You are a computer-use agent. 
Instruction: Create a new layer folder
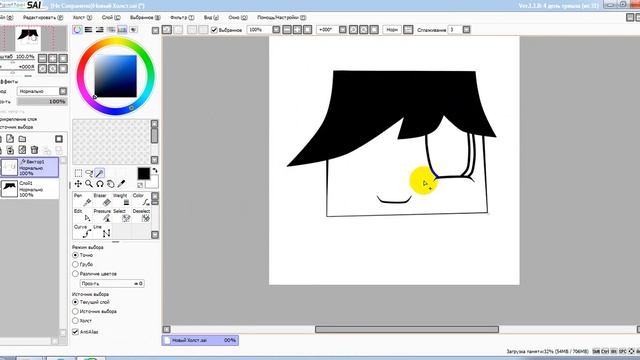[x=22, y=139]
